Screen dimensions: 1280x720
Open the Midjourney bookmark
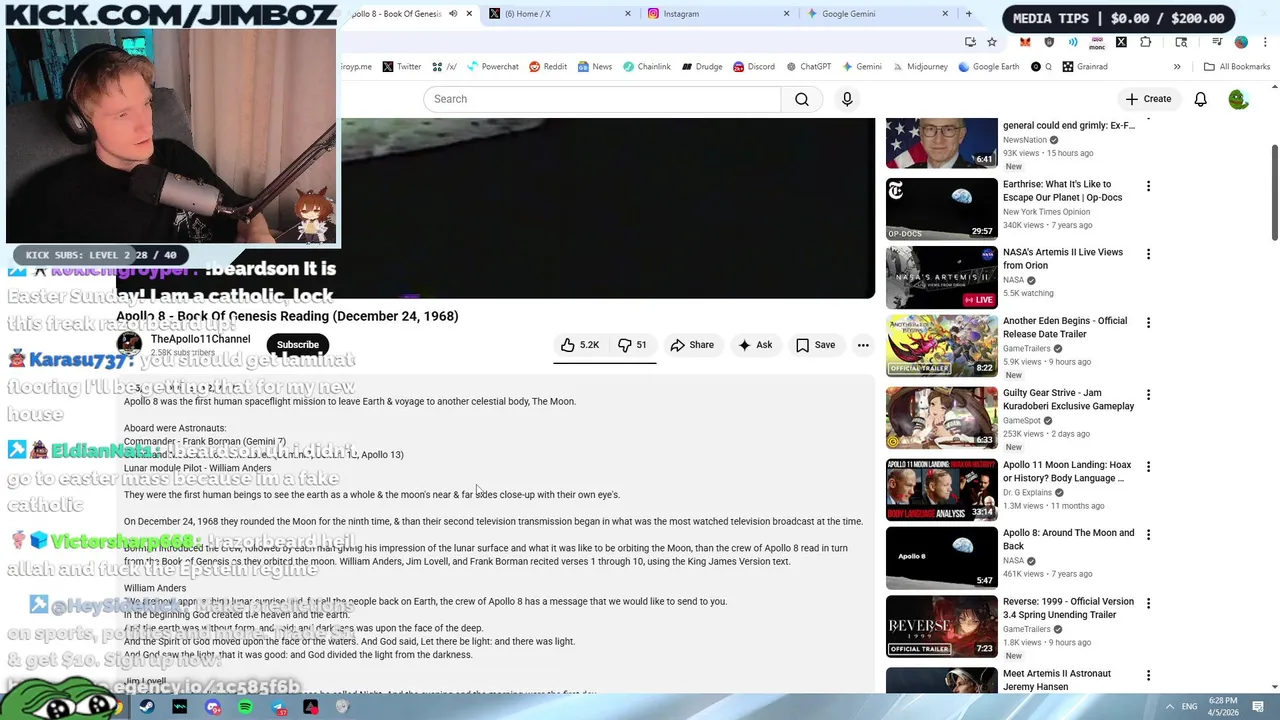[x=919, y=67]
